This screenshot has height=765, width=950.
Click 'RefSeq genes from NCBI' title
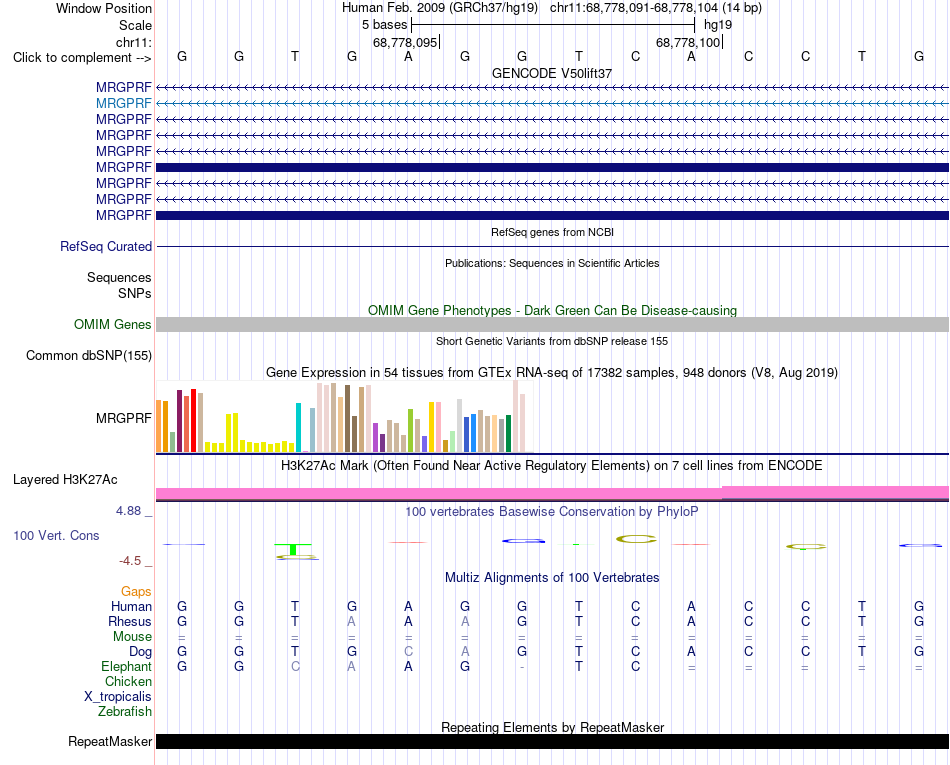552,232
